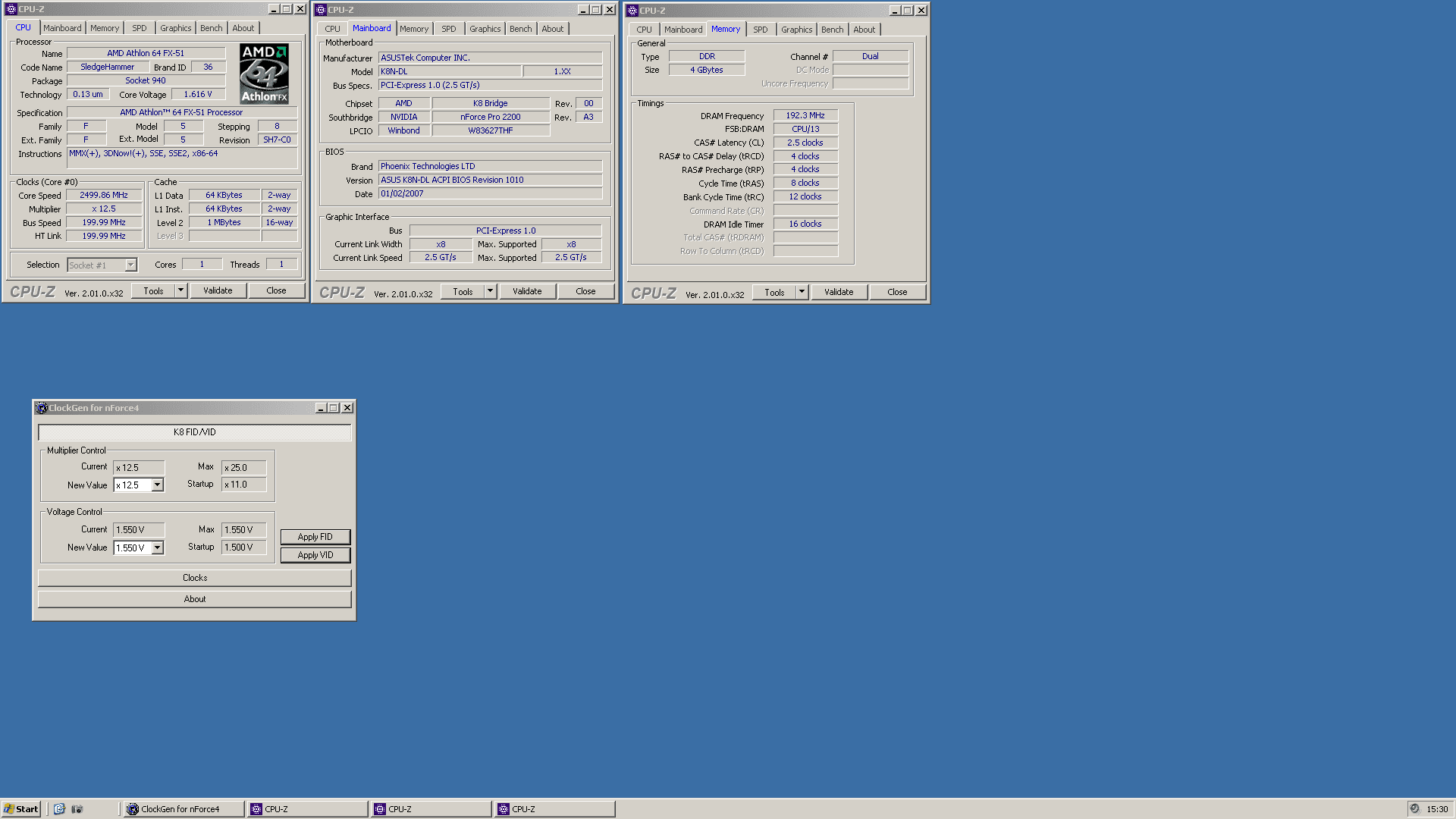
Task: Click the CAS# Latency value 2.5 clocks
Action: click(x=805, y=143)
